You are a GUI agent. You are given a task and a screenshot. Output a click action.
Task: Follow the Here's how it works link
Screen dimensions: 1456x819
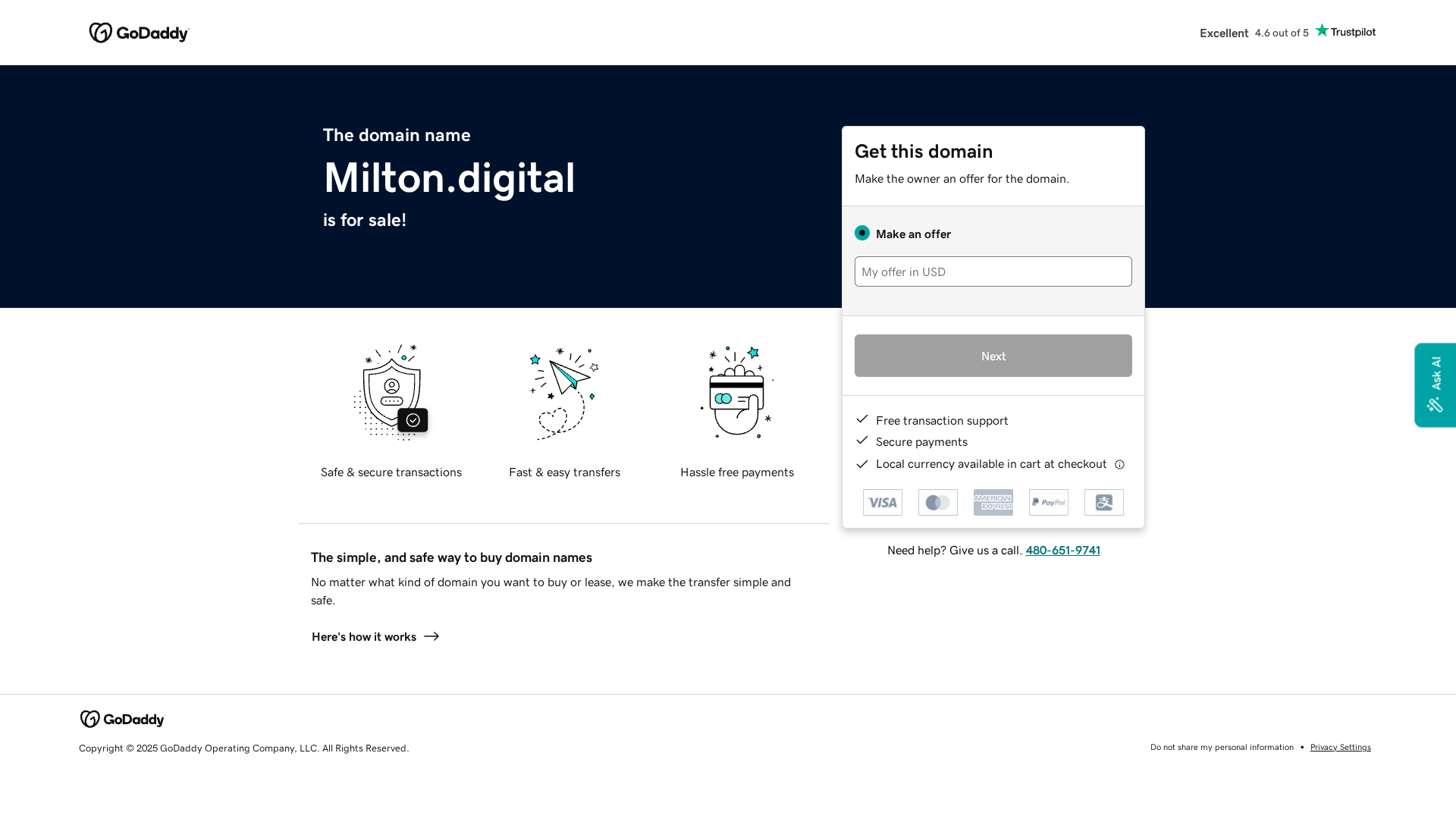(x=363, y=637)
